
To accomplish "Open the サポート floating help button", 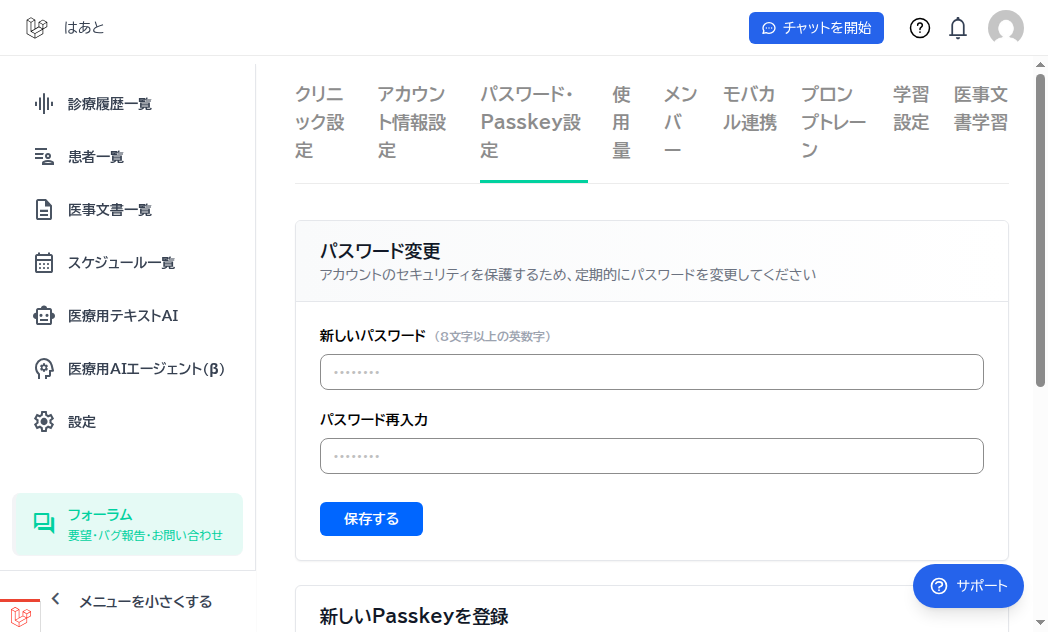I will (x=967, y=586).
